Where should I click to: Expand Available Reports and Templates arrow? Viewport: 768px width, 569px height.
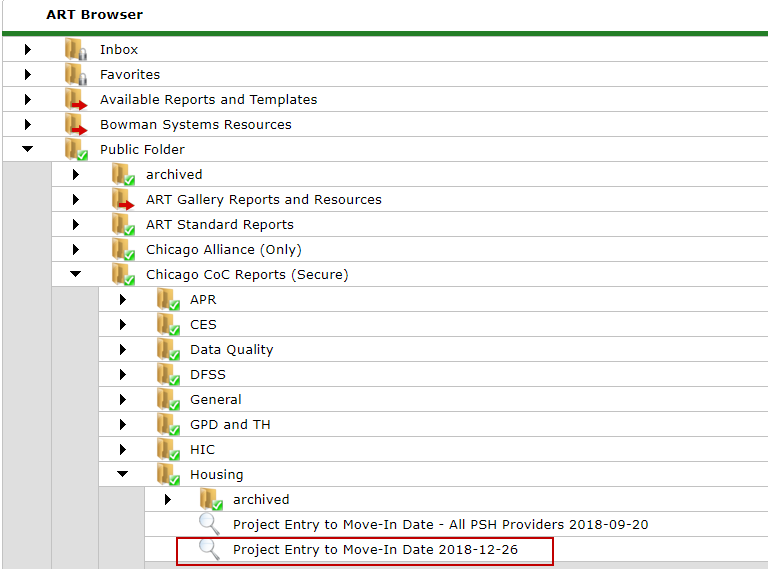(x=28, y=99)
